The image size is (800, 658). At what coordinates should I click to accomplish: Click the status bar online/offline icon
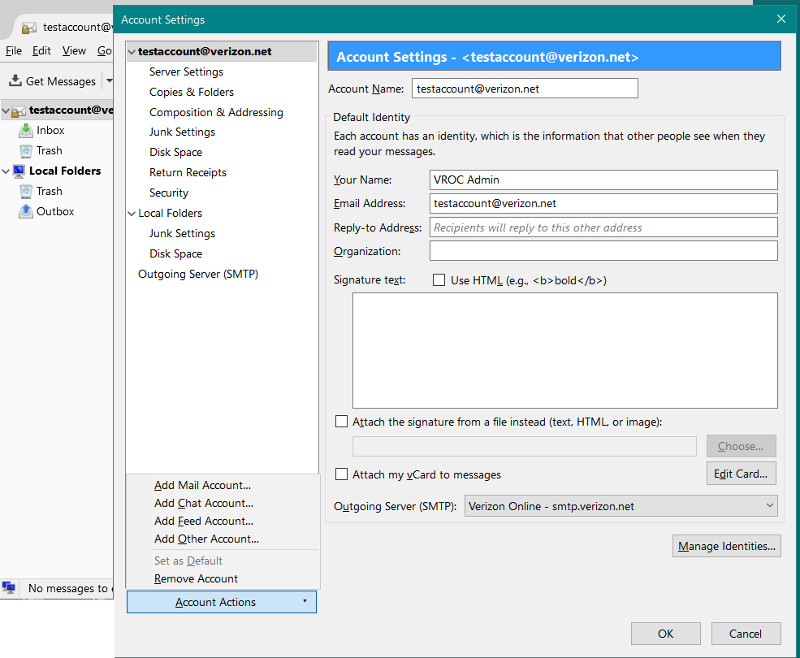click(x=9, y=587)
